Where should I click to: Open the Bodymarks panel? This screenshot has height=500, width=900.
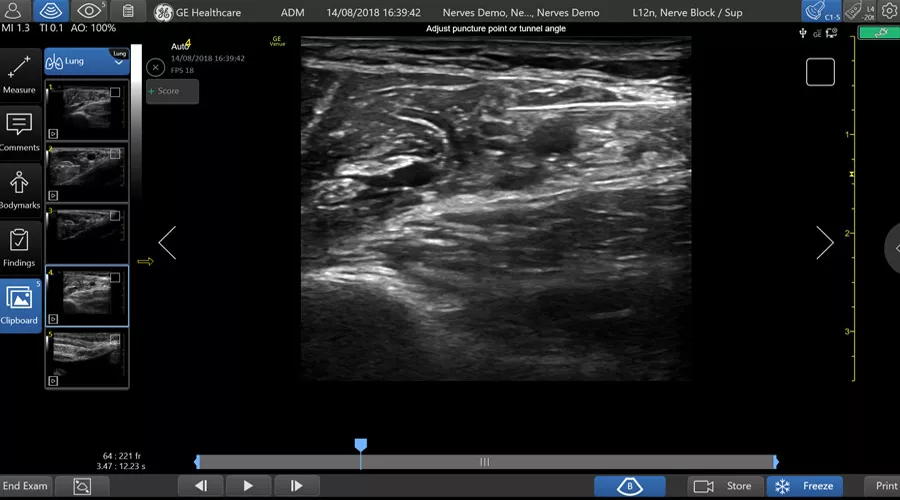[20, 191]
